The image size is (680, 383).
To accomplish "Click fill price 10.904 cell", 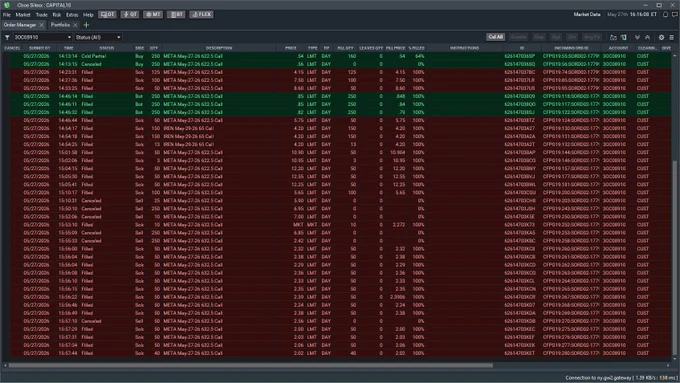I will (397, 153).
